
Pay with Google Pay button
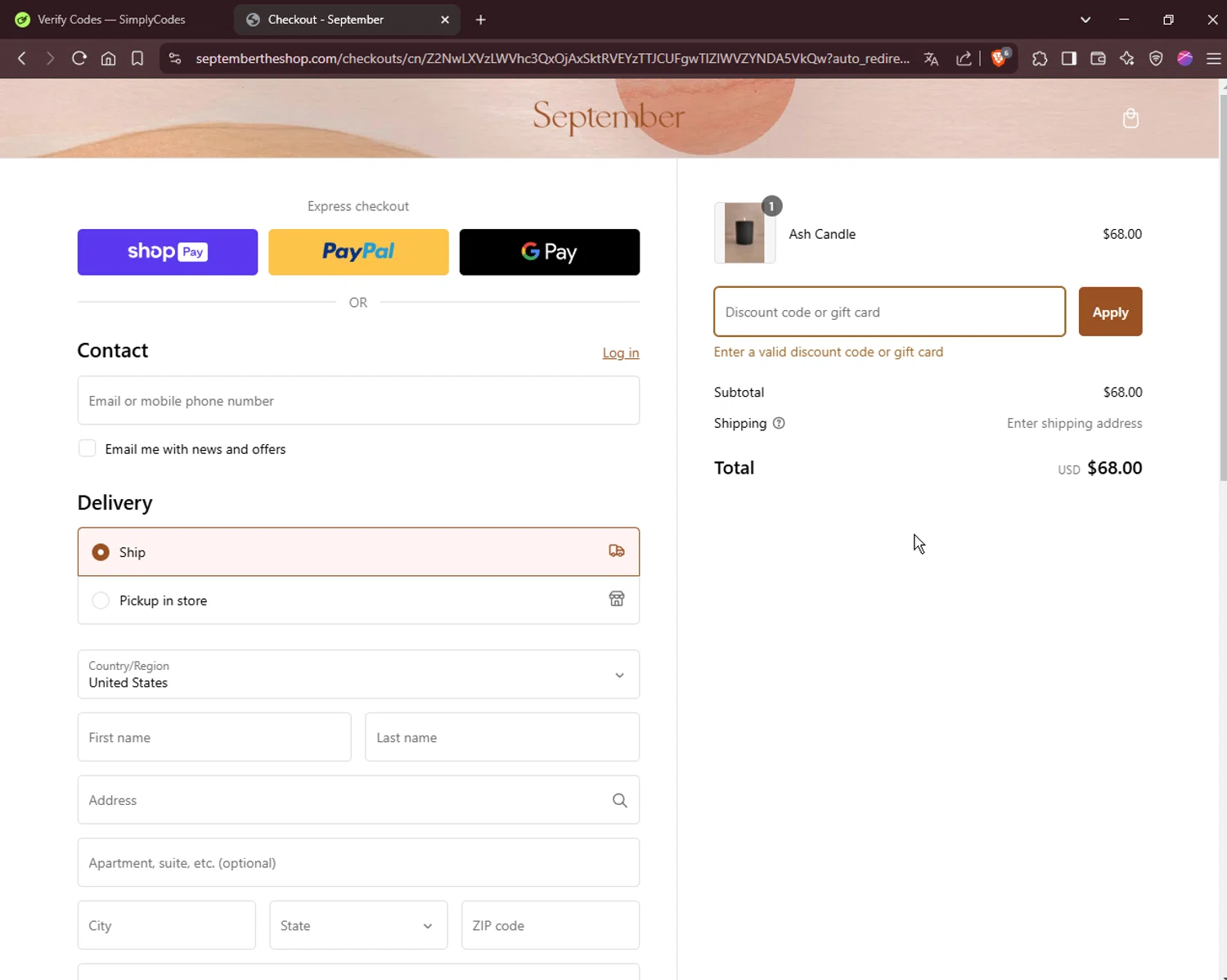pyautogui.click(x=550, y=252)
